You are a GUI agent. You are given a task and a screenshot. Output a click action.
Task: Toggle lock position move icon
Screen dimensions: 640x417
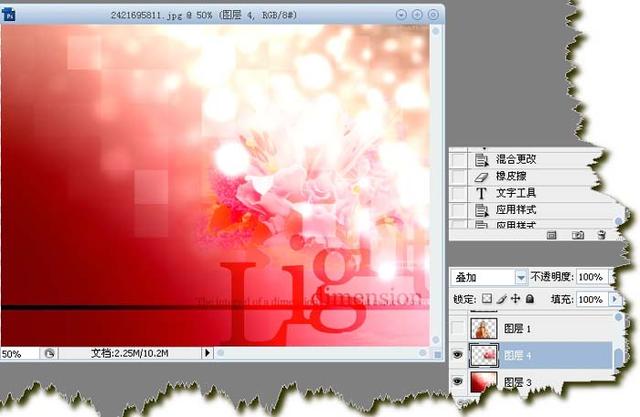coord(516,299)
